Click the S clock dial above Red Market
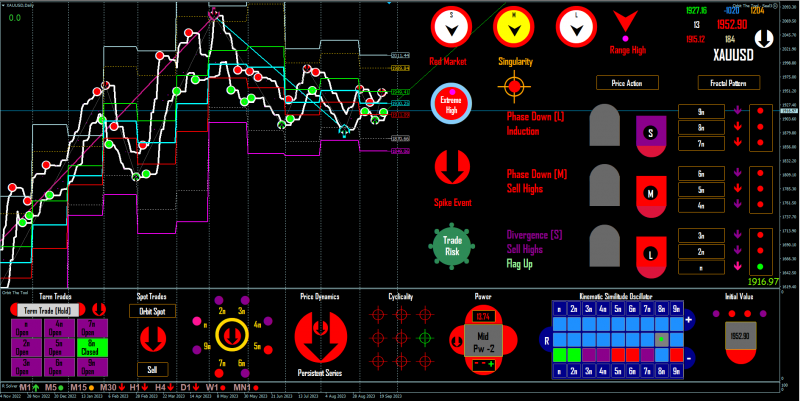800x401 pixels. [451, 27]
